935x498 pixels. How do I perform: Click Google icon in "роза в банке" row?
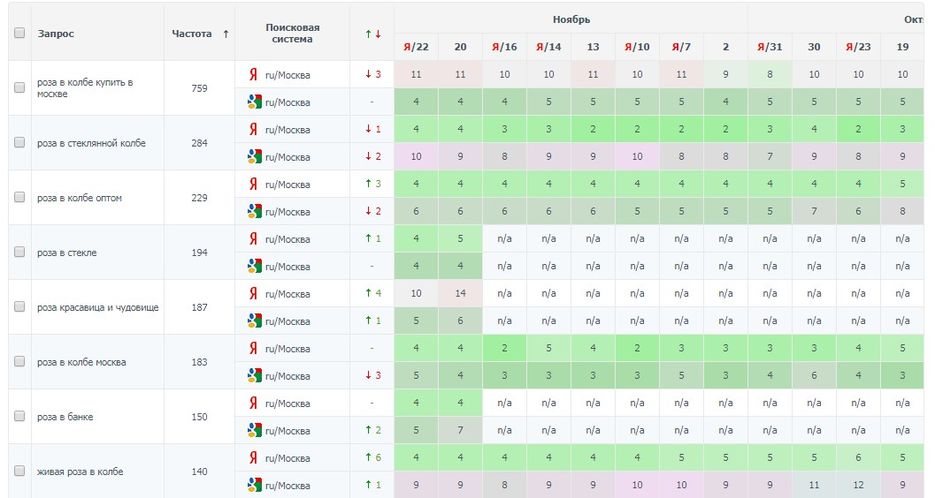254,430
